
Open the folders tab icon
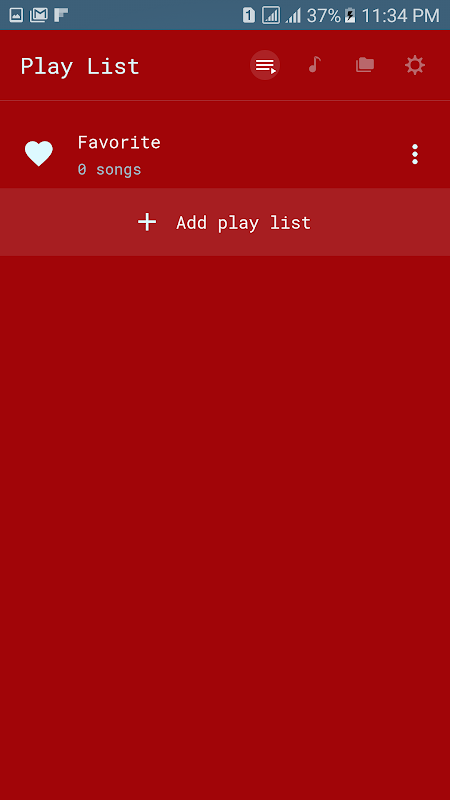[x=365, y=65]
